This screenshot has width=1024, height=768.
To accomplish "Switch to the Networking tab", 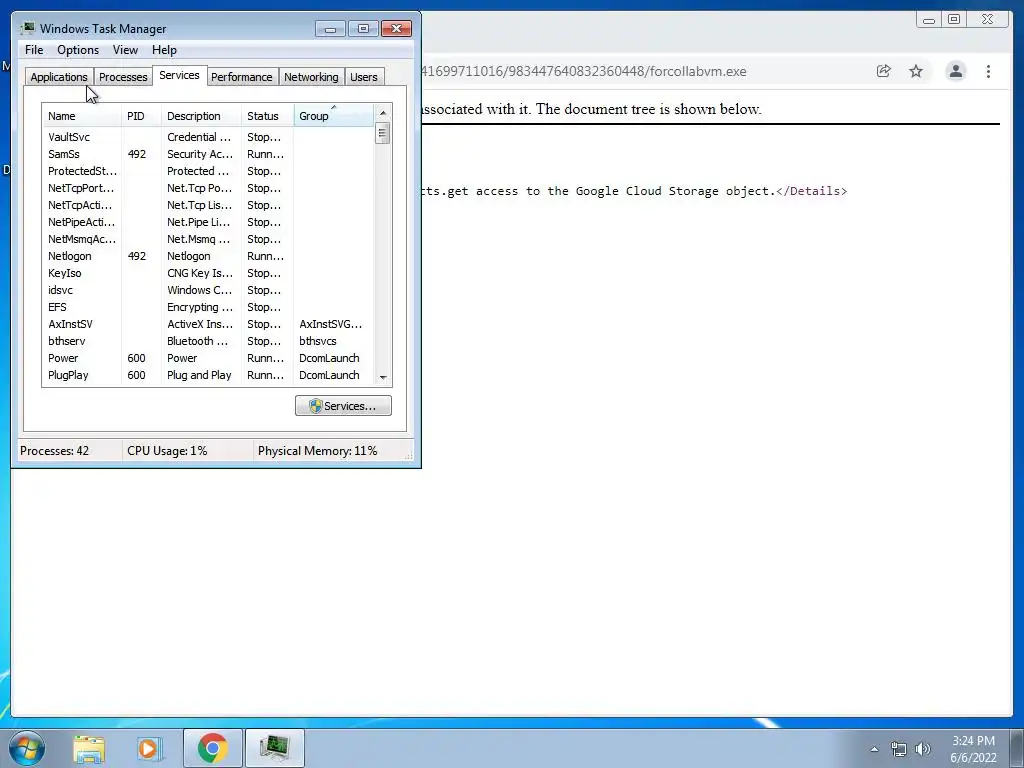I will coord(311,77).
